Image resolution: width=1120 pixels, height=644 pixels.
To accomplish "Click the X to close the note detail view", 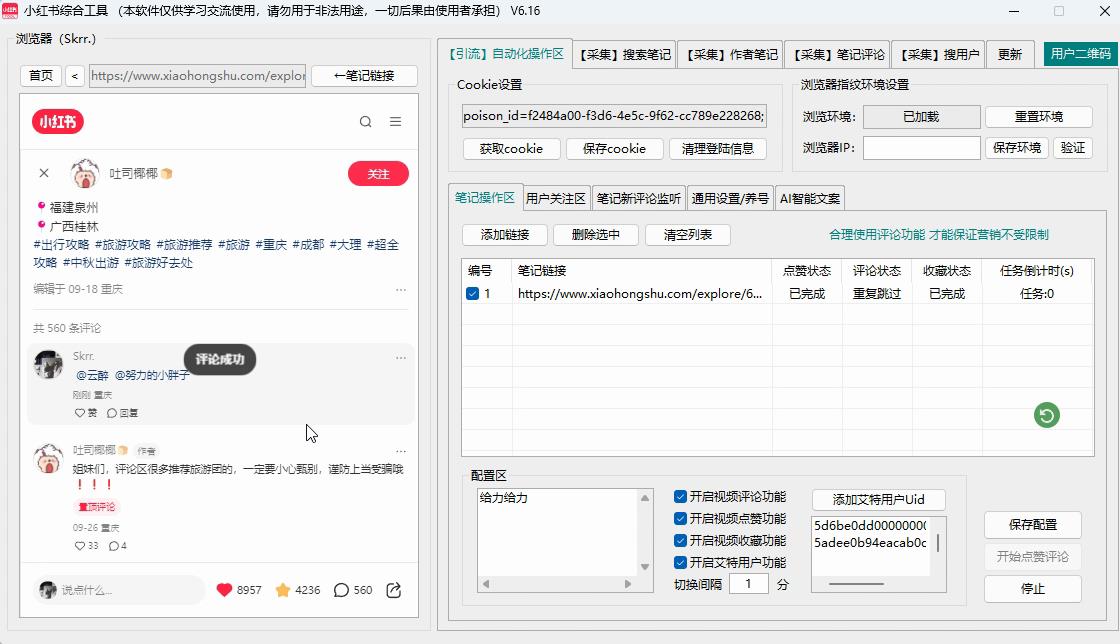I will [x=43, y=172].
